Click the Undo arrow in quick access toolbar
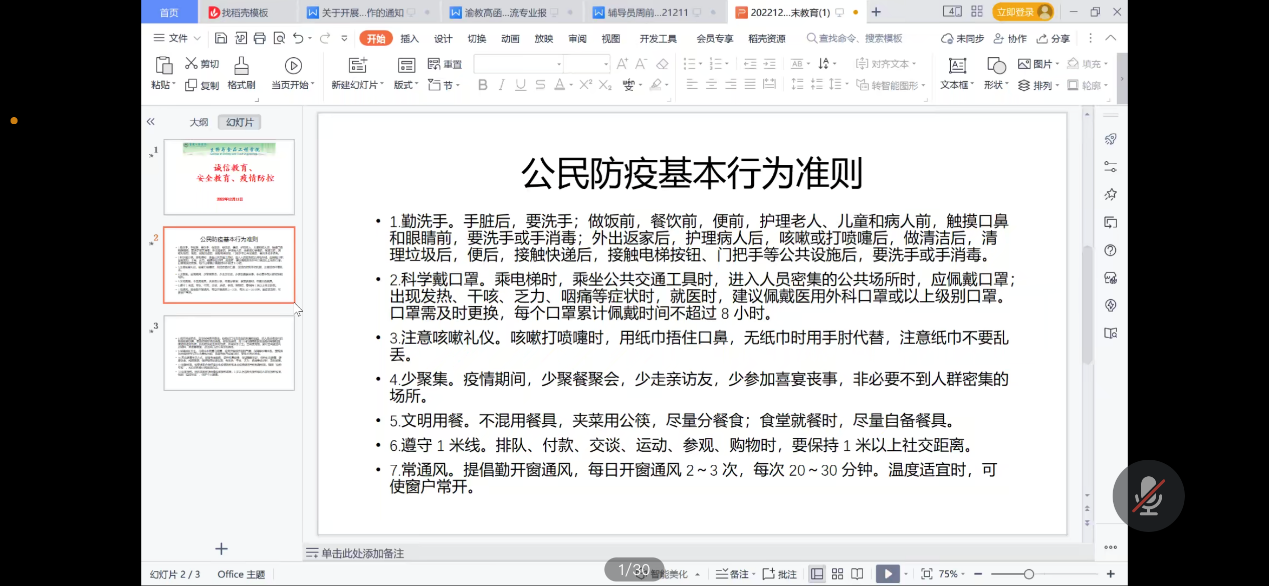1269x586 pixels. click(x=297, y=38)
